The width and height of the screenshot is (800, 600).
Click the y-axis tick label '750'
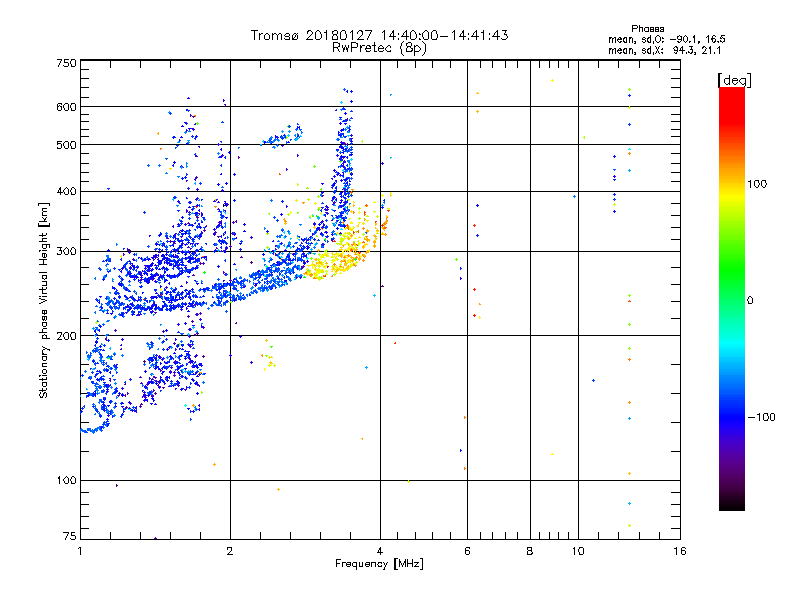click(66, 63)
